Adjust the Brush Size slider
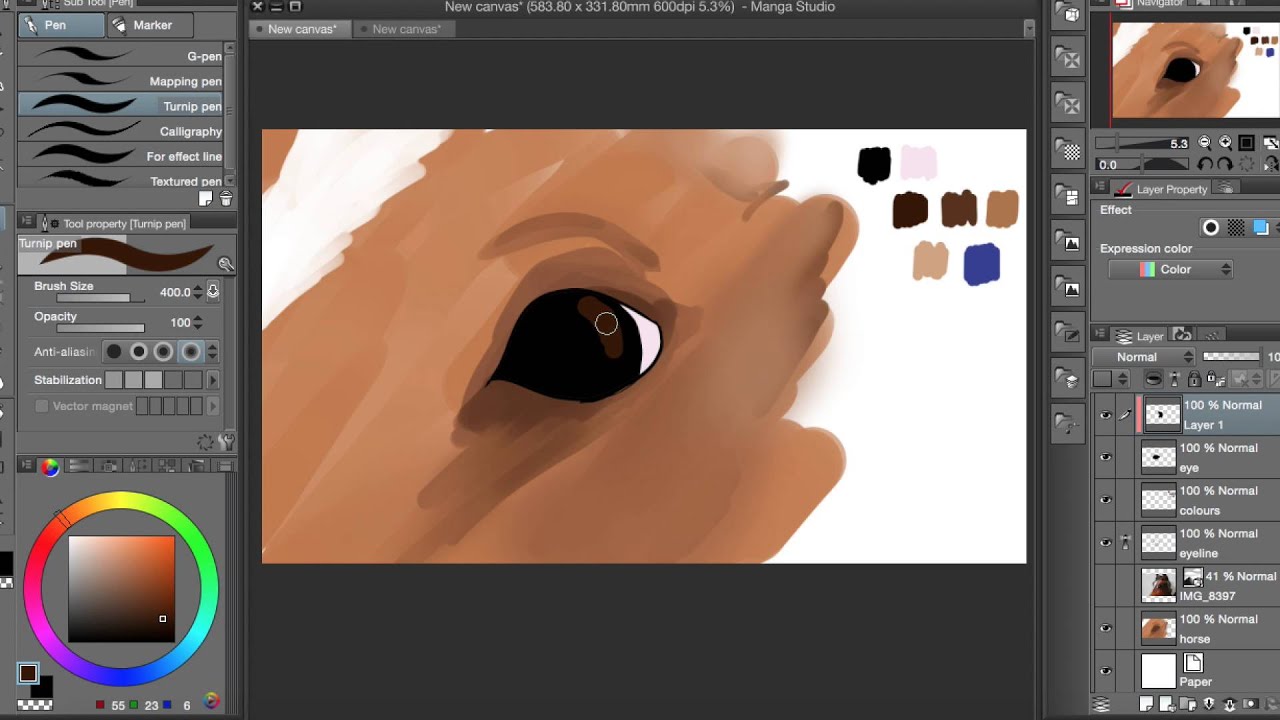The height and width of the screenshot is (720, 1280). [x=100, y=298]
